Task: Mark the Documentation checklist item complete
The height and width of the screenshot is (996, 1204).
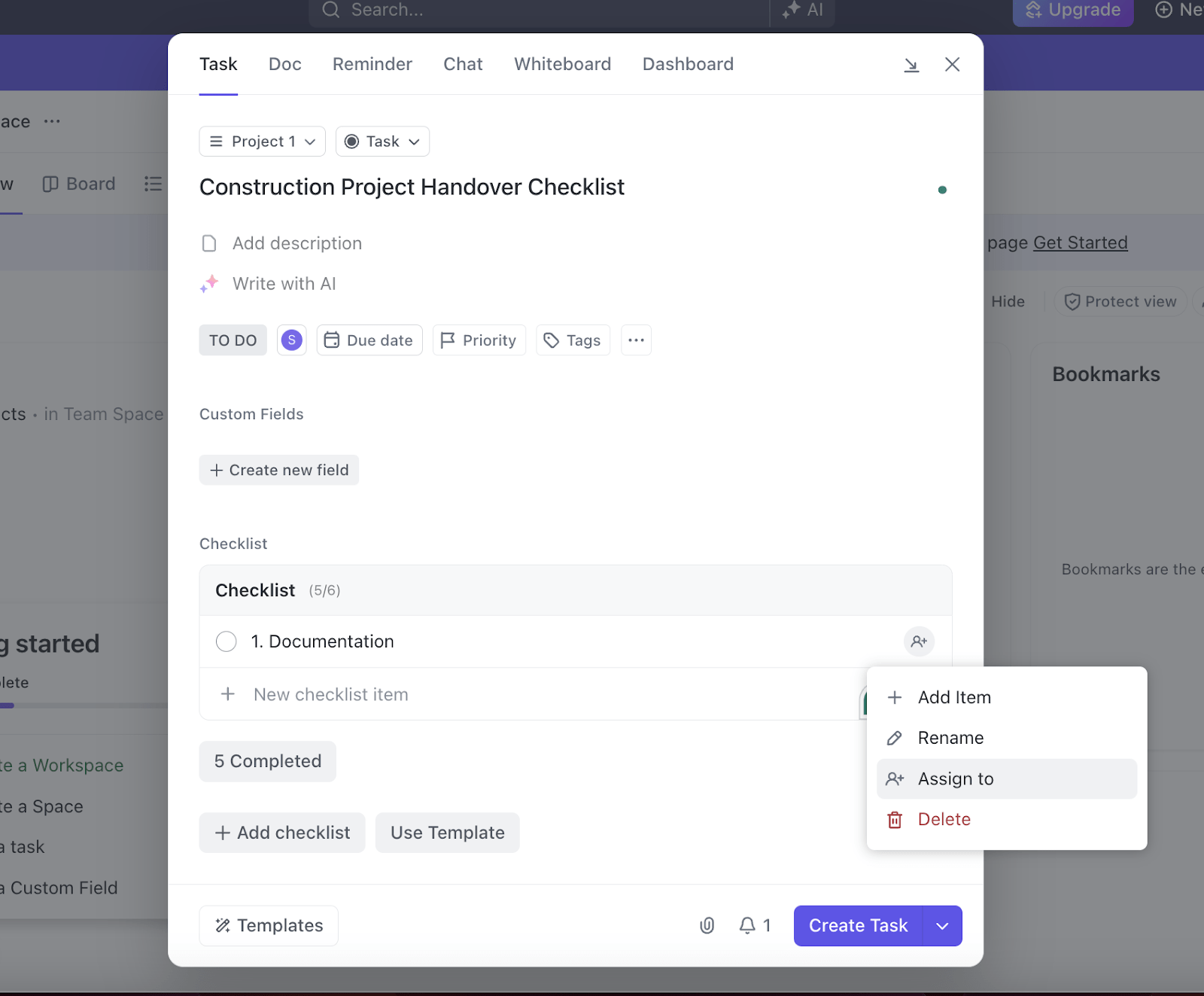Action: (x=226, y=641)
